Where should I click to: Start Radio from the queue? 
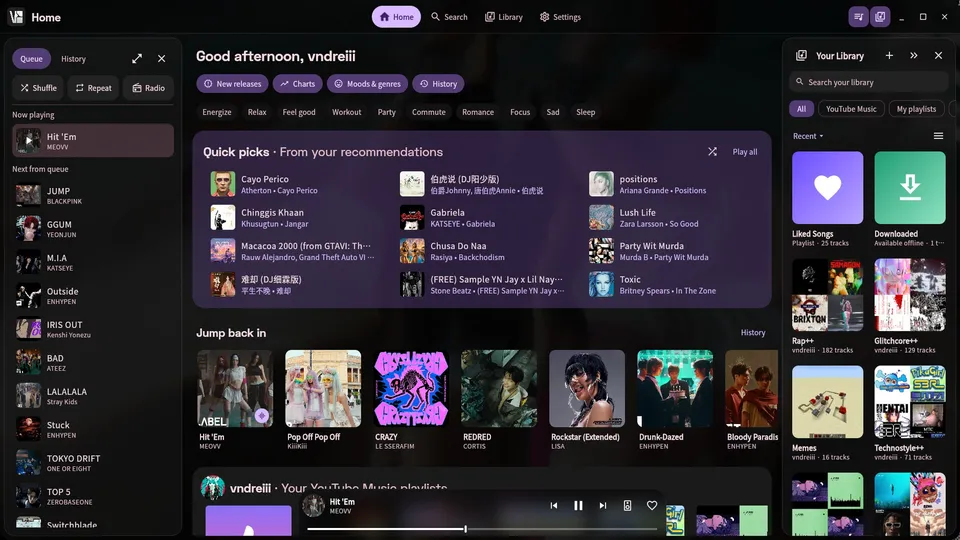[x=148, y=88]
